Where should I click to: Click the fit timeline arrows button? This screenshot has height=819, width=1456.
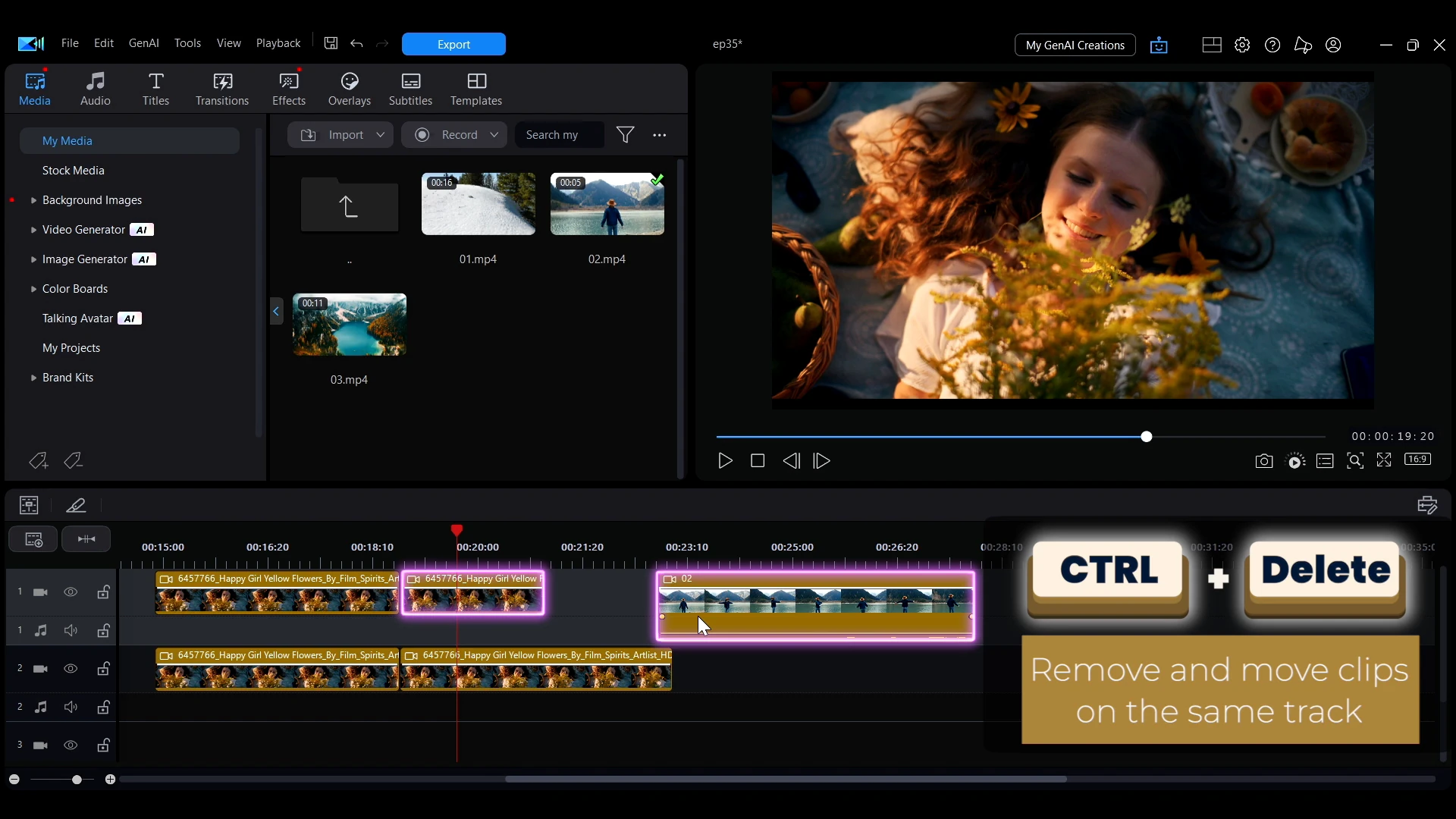[x=86, y=539]
